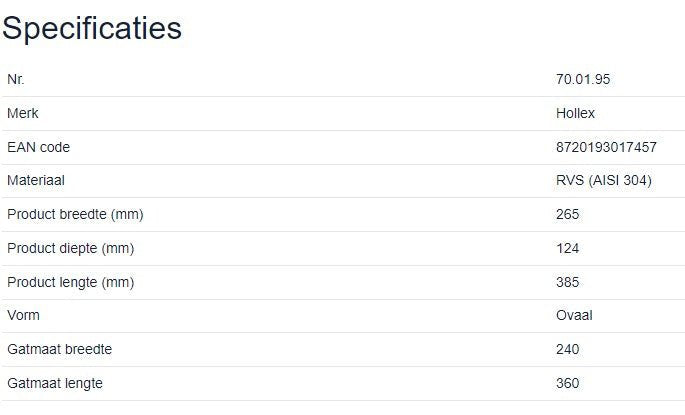Click the EAN code label
The image size is (685, 415).
pos(39,147)
